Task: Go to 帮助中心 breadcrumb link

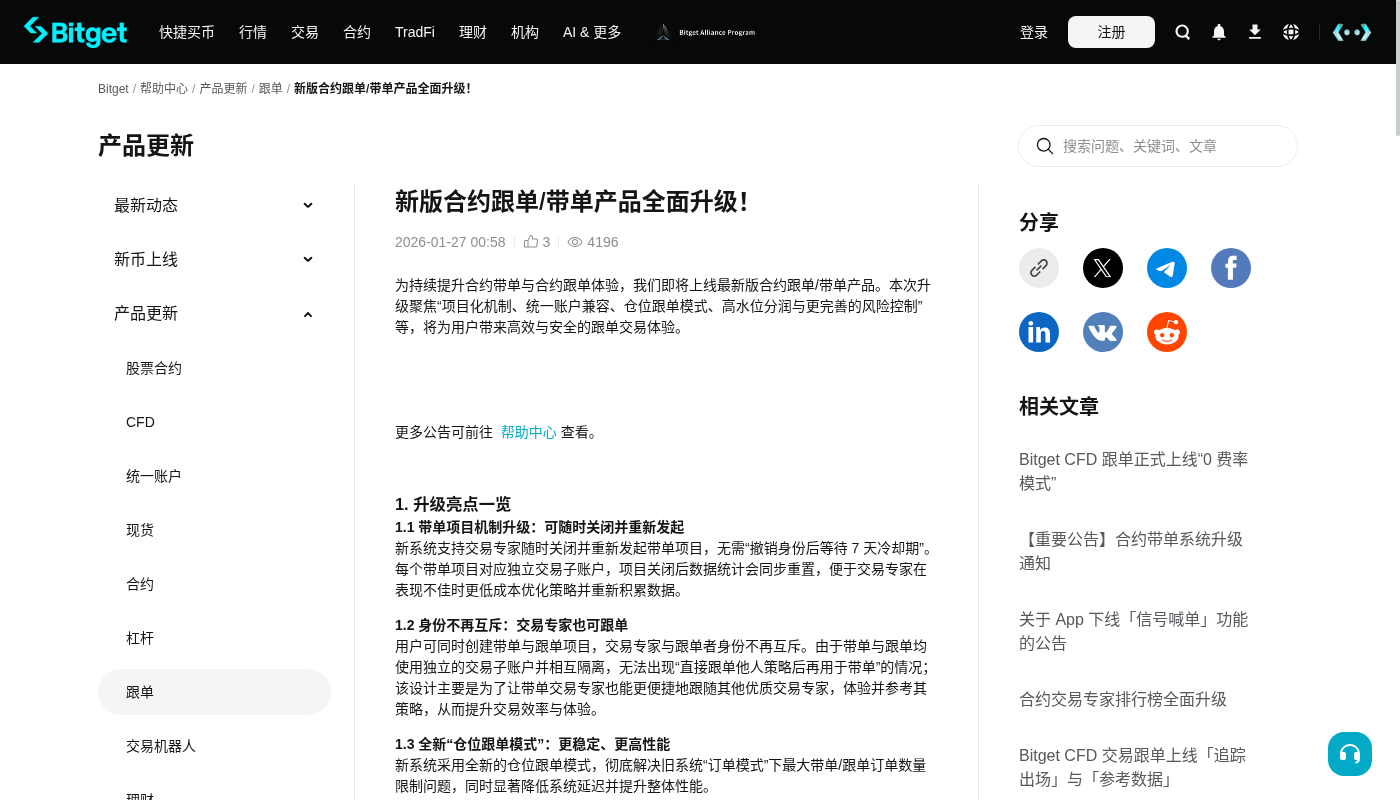Action: click(x=164, y=88)
